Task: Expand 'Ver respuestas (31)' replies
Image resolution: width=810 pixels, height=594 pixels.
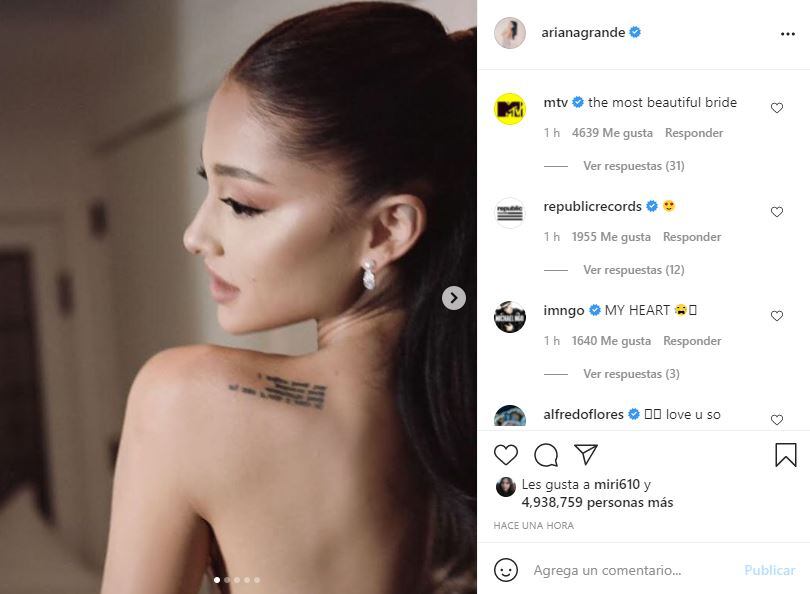Action: click(x=634, y=166)
